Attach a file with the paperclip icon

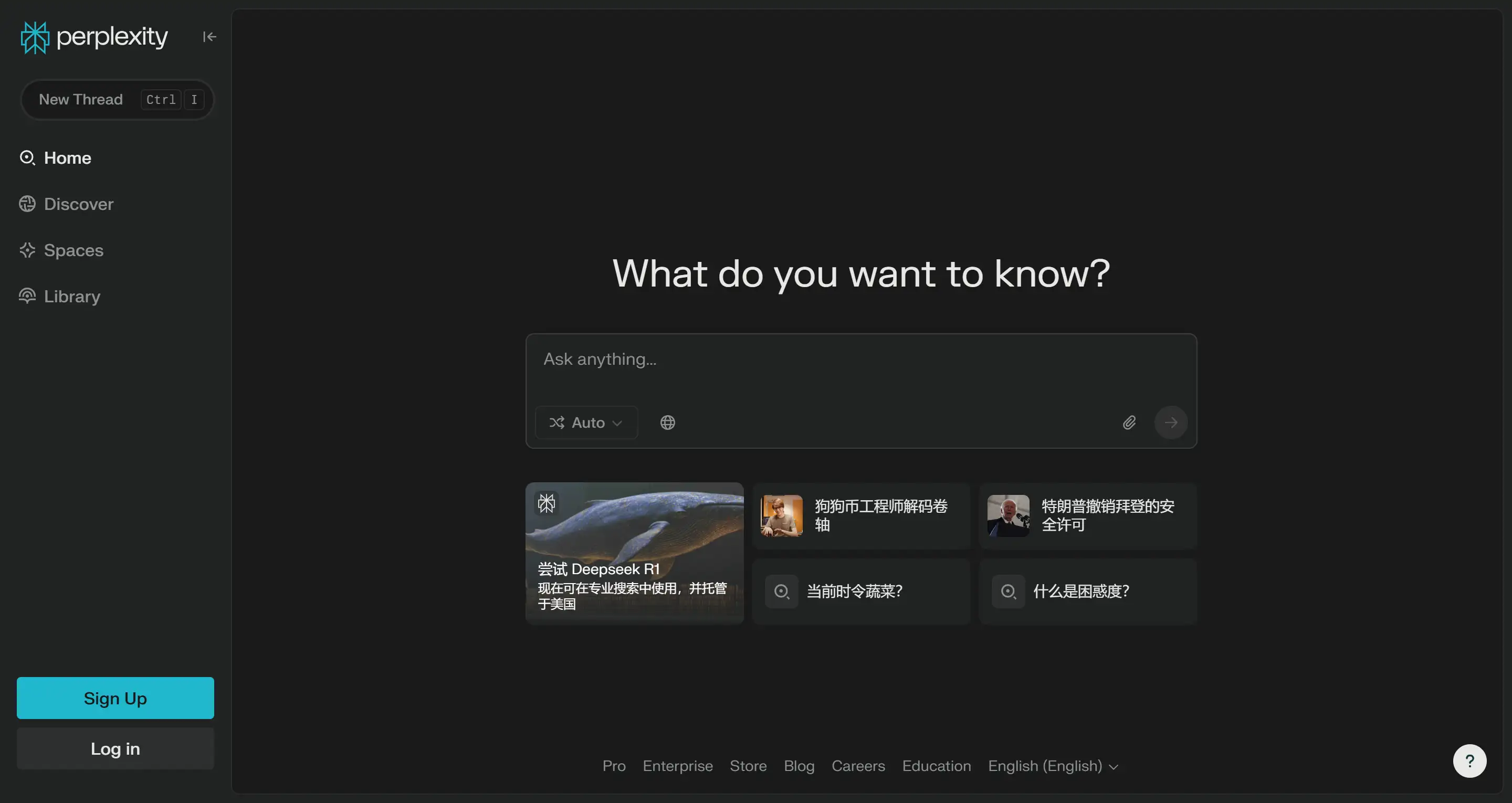(x=1129, y=422)
